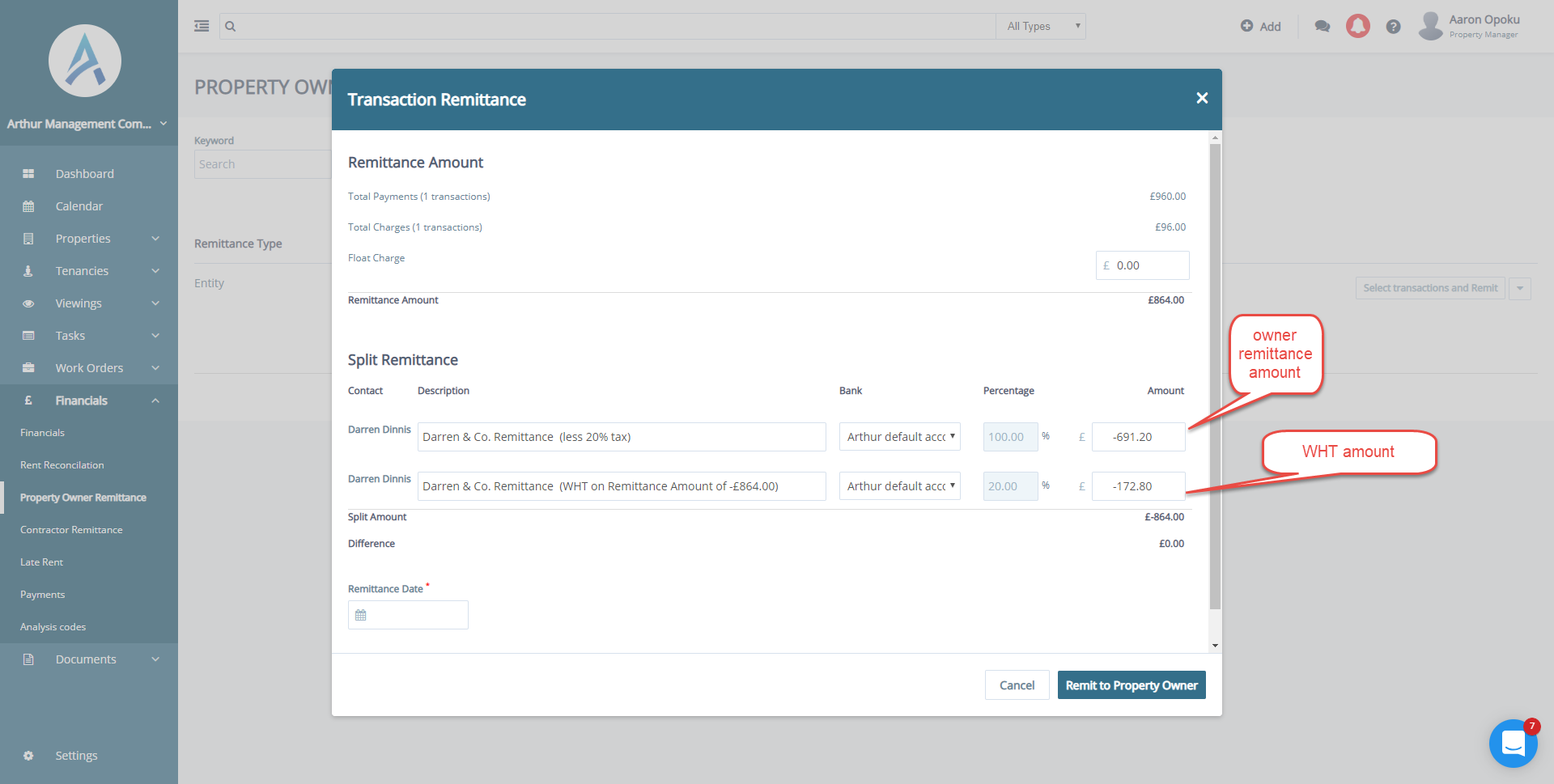Open Select transactions and Remit arrow dropdown
Image resolution: width=1554 pixels, height=784 pixels.
1520,288
